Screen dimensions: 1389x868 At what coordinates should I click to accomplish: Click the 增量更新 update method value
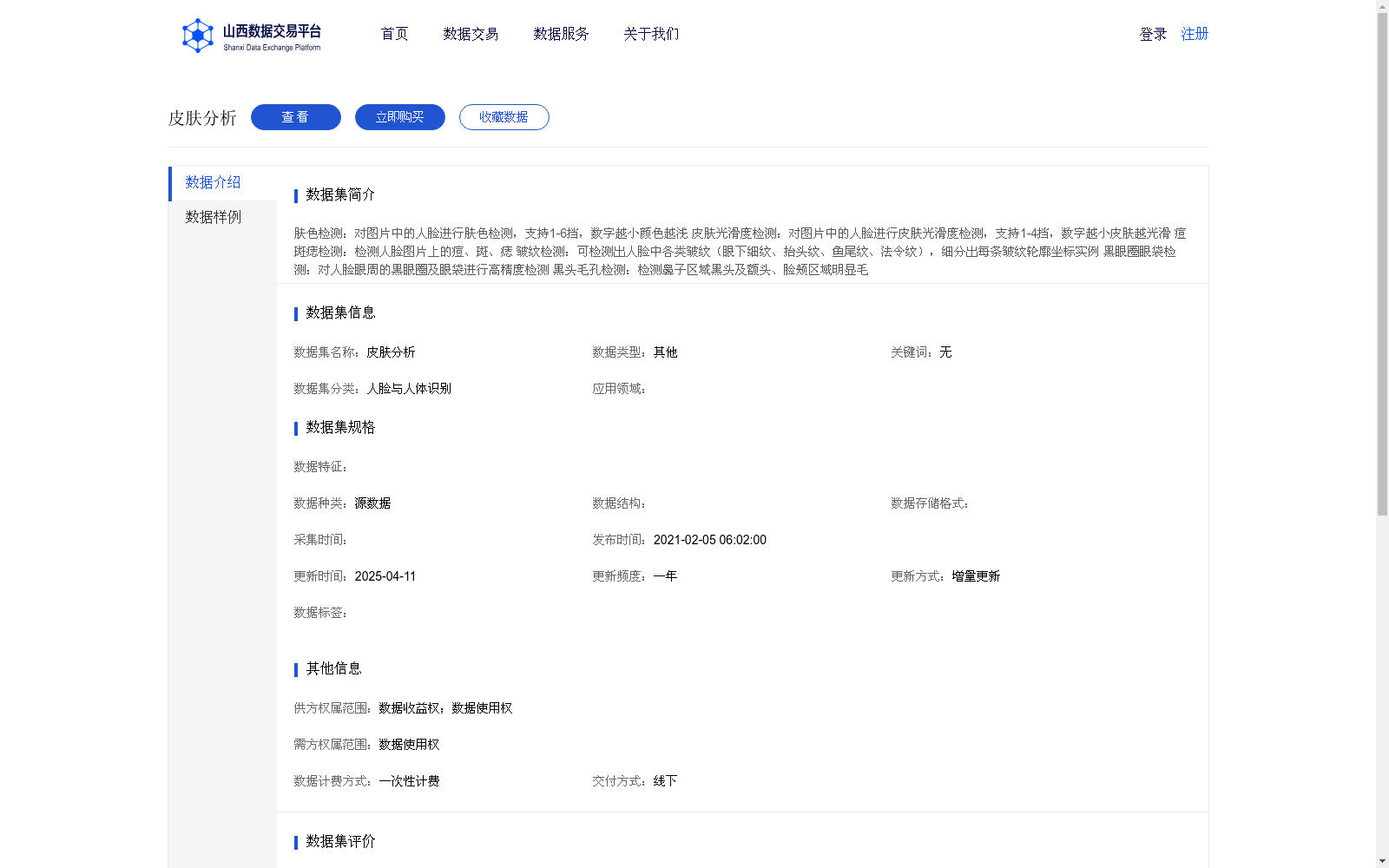[976, 576]
